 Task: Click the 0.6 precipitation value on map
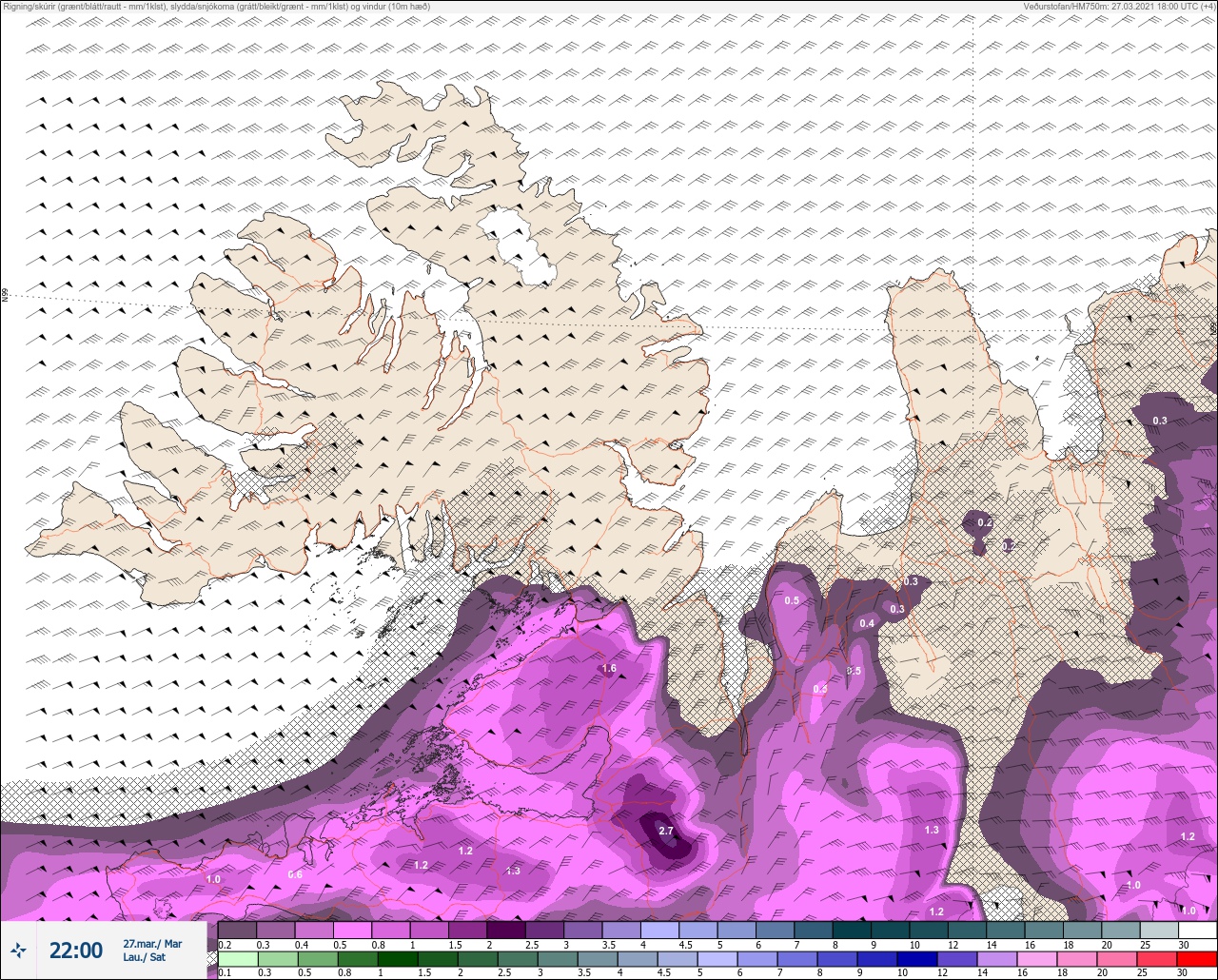(x=295, y=874)
